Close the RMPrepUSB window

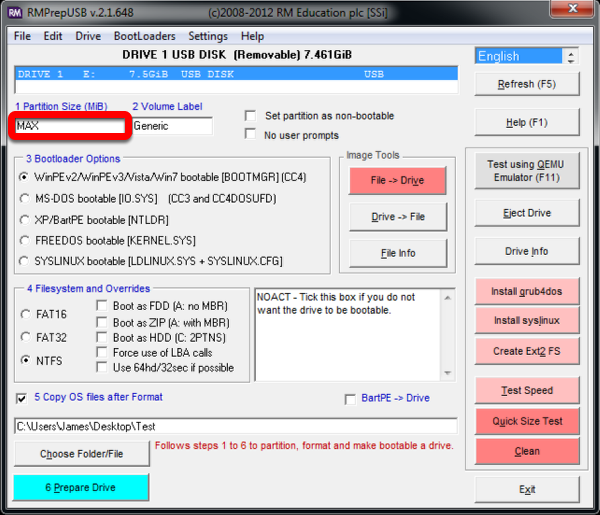pos(572,8)
